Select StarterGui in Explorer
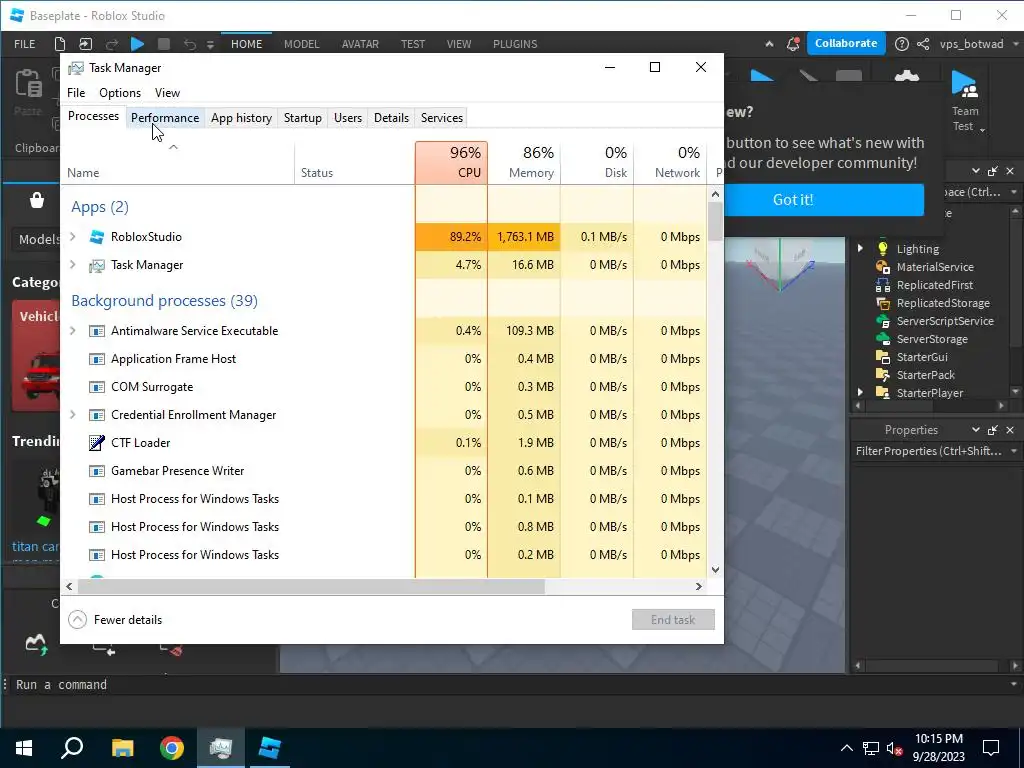The height and width of the screenshot is (768, 1024). point(921,357)
